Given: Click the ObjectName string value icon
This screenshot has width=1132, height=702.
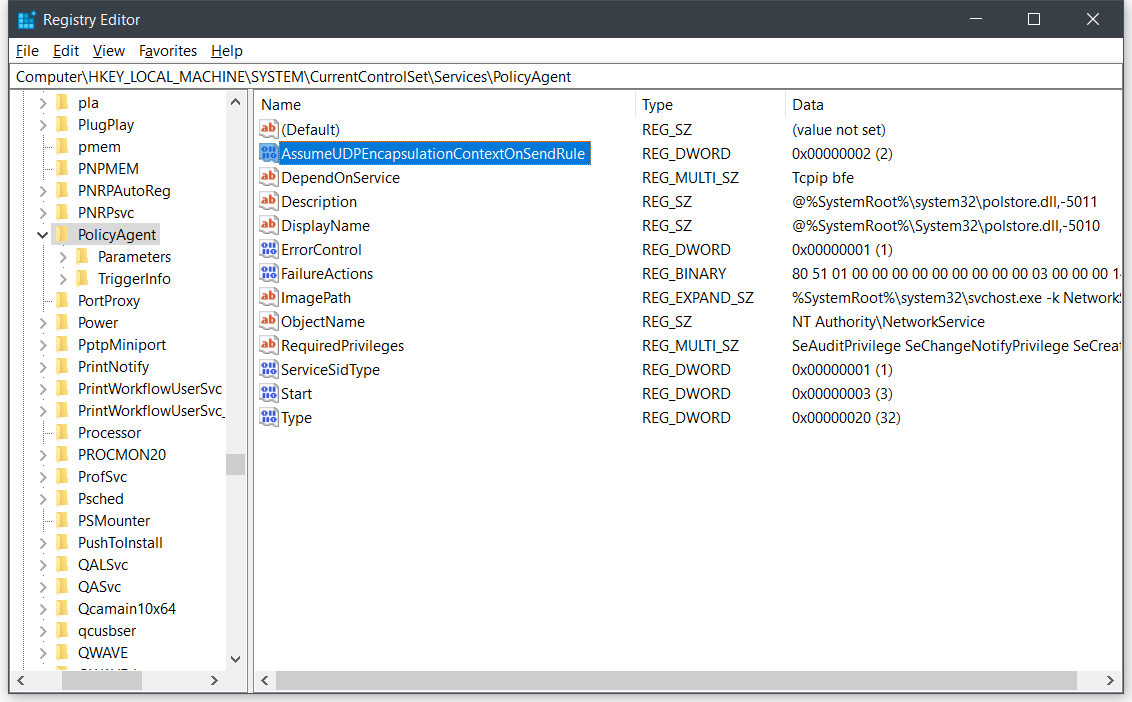Looking at the screenshot, I should point(269,321).
